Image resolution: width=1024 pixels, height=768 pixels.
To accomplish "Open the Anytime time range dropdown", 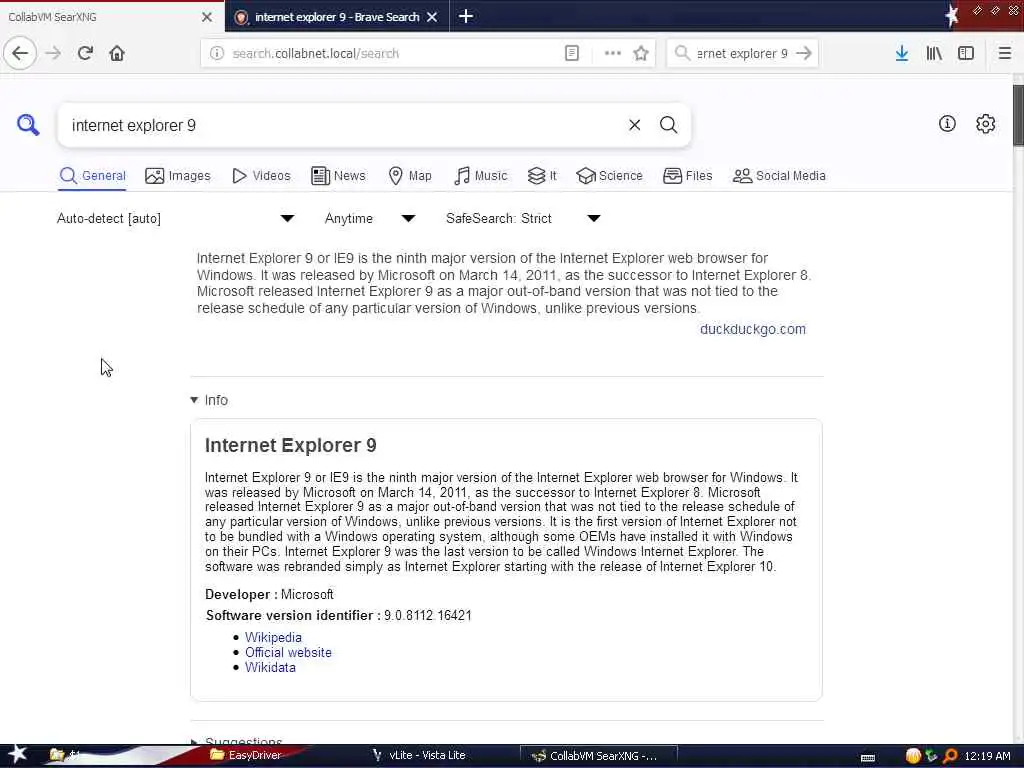I will (370, 218).
